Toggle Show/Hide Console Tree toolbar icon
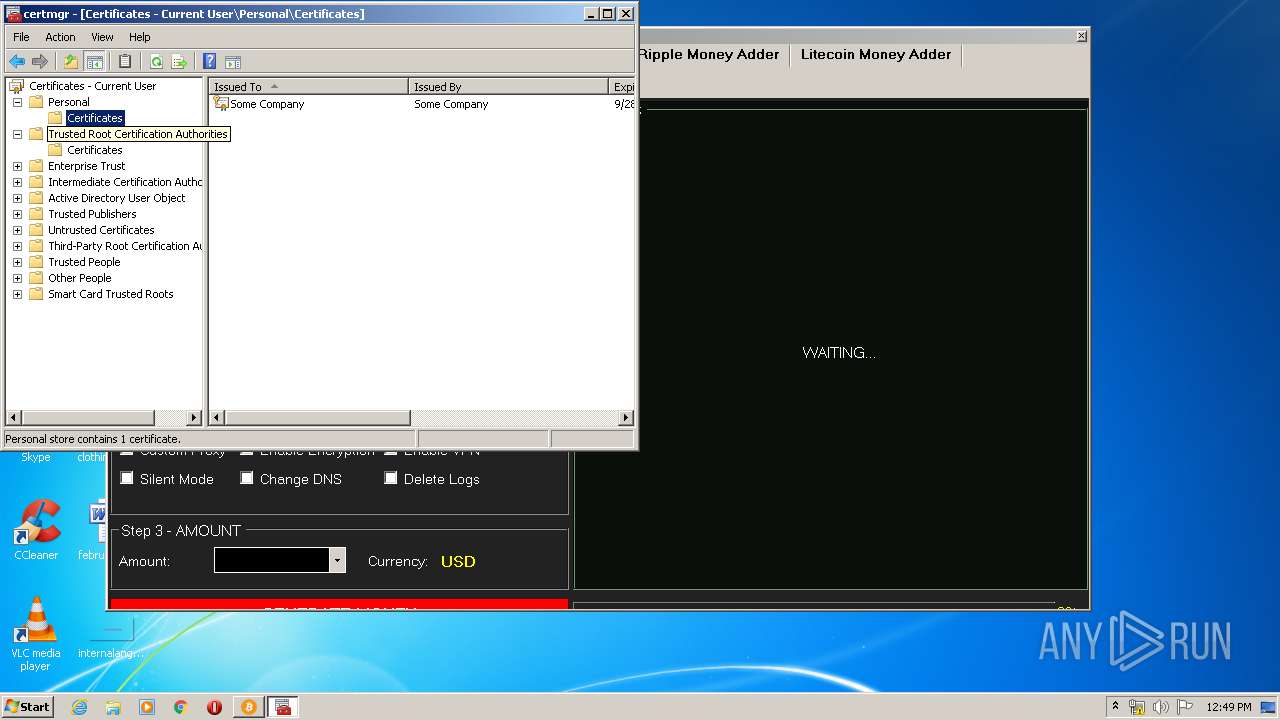Viewport: 1280px width, 720px height. [94, 62]
